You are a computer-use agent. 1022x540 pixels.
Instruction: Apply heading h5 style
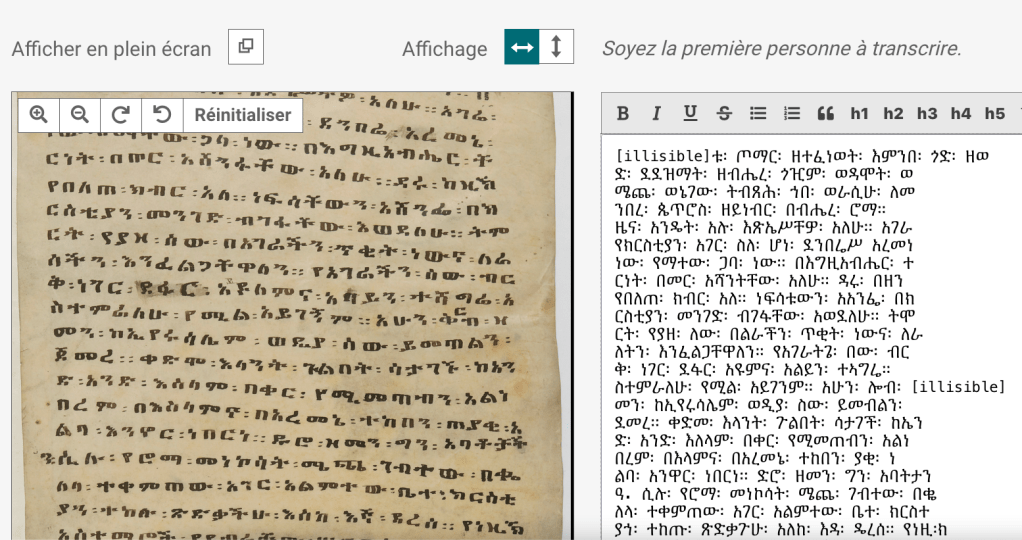[x=994, y=113]
